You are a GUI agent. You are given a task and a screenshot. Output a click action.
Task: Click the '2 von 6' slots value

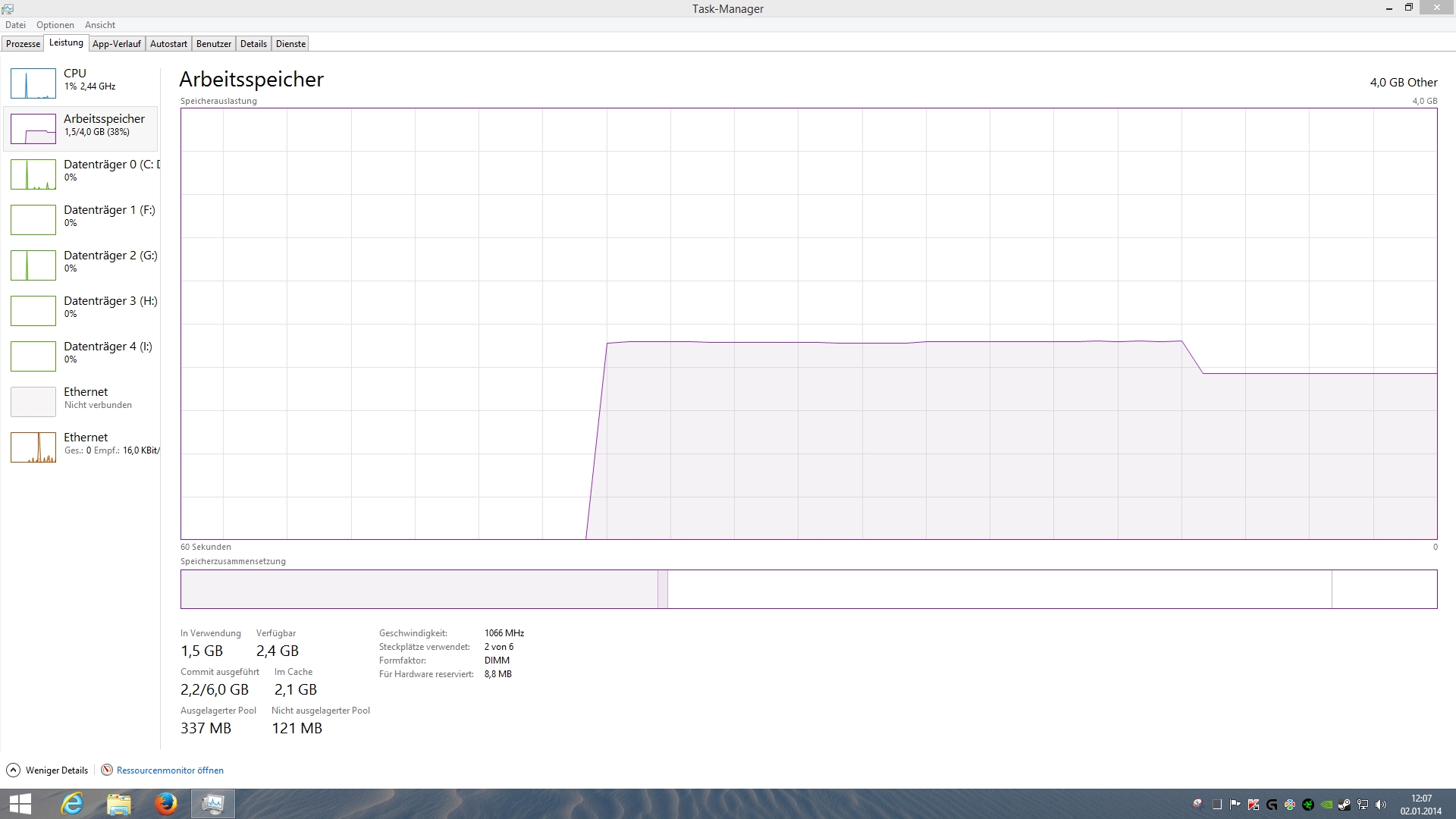[499, 647]
